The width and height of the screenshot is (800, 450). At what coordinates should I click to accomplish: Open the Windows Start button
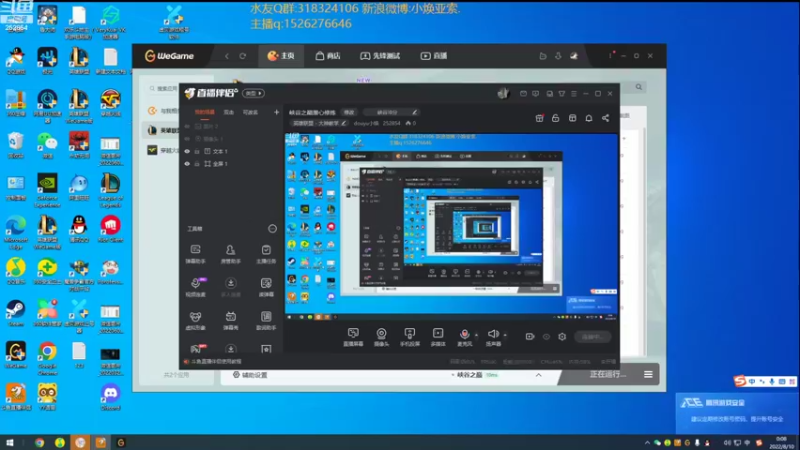[x=10, y=442]
